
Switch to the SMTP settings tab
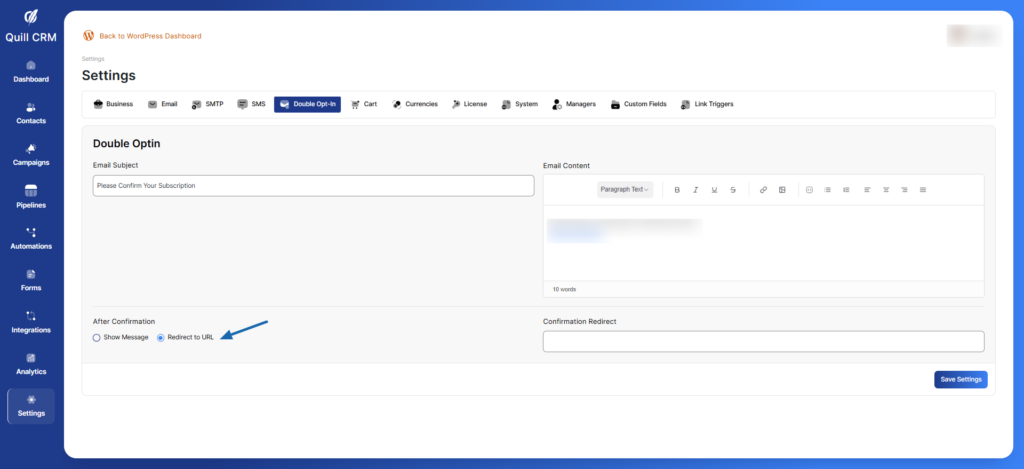click(207, 104)
